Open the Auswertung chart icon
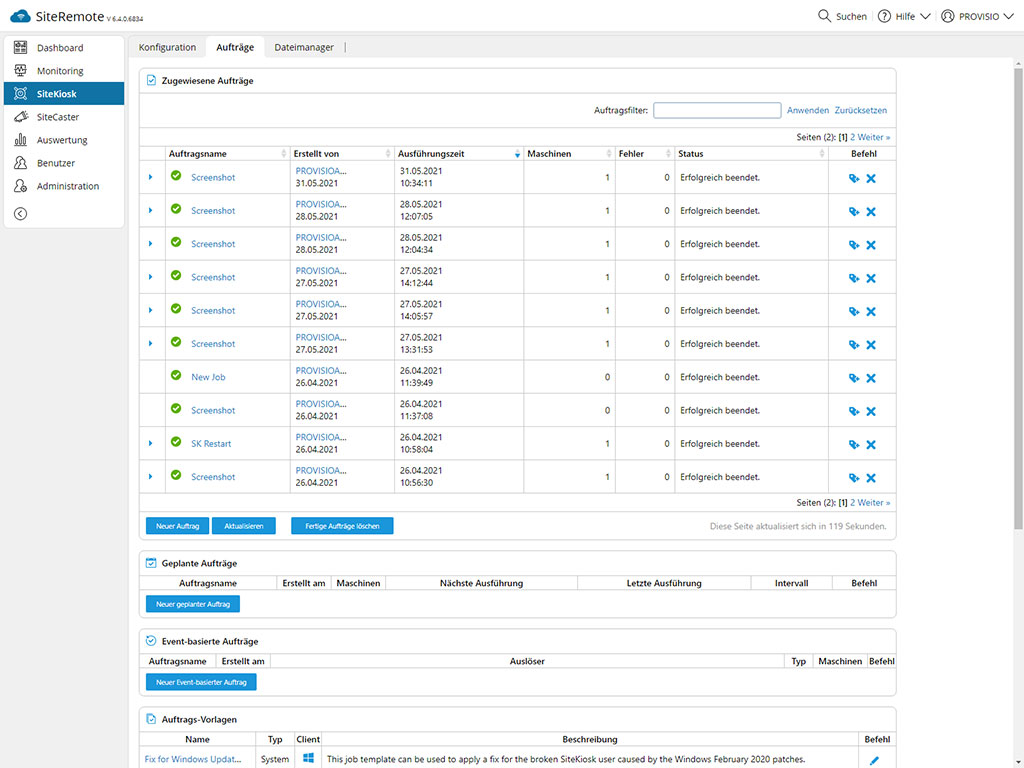The width and height of the screenshot is (1024, 768). 20,140
